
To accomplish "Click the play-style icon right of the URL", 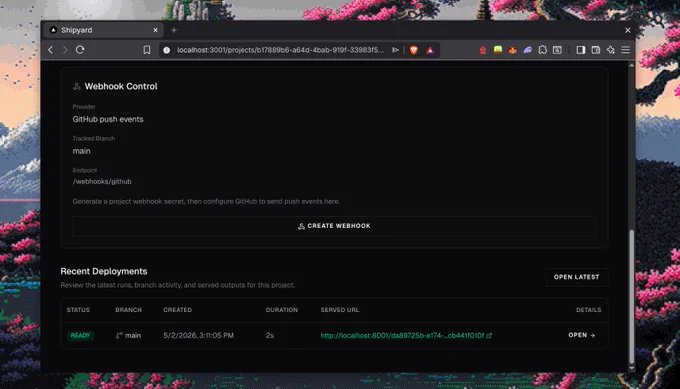I will point(396,50).
